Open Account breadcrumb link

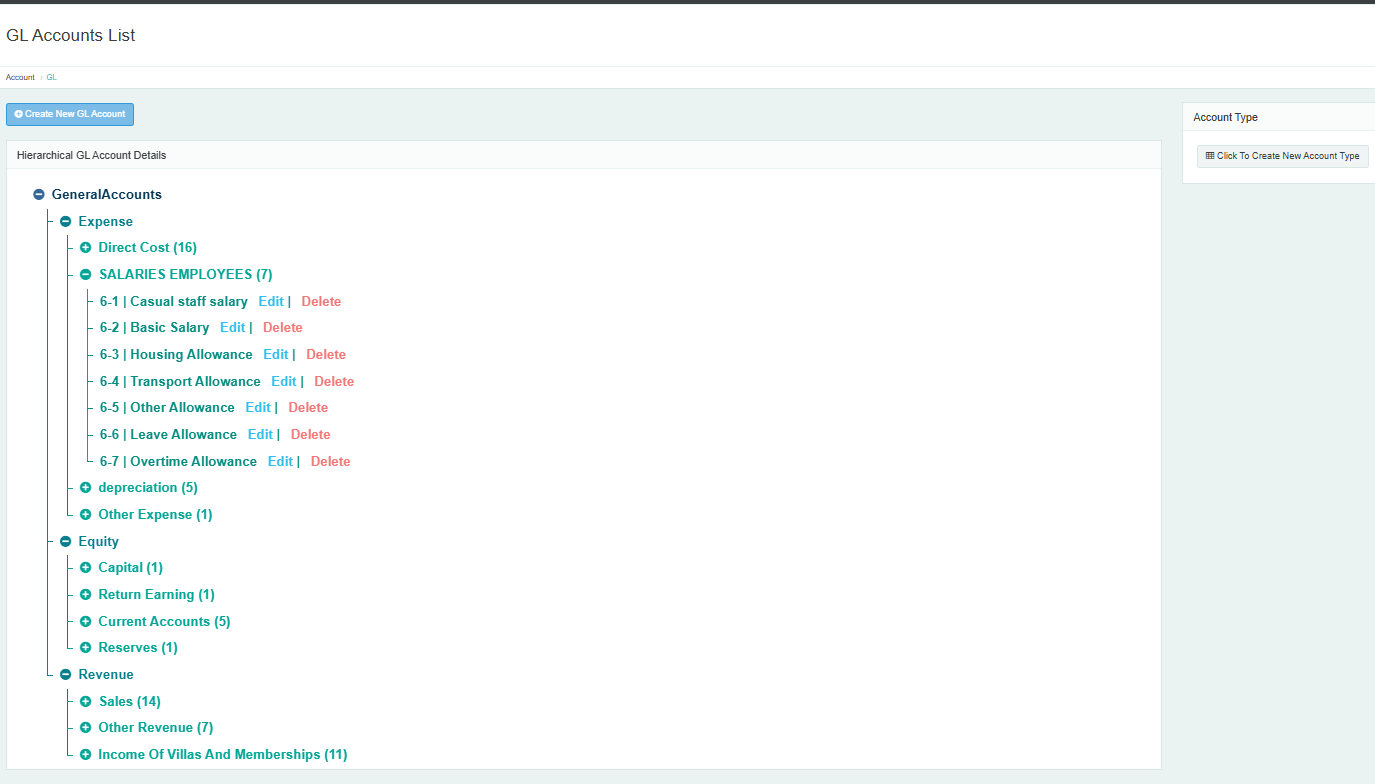coord(20,77)
